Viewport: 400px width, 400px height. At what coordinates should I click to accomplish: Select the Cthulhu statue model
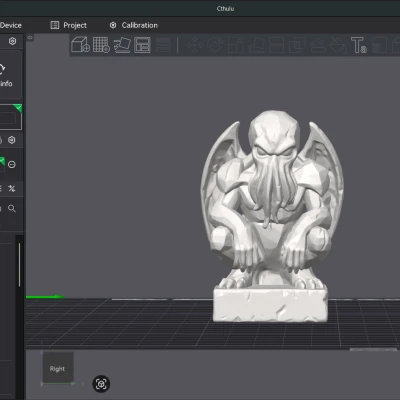271,217
